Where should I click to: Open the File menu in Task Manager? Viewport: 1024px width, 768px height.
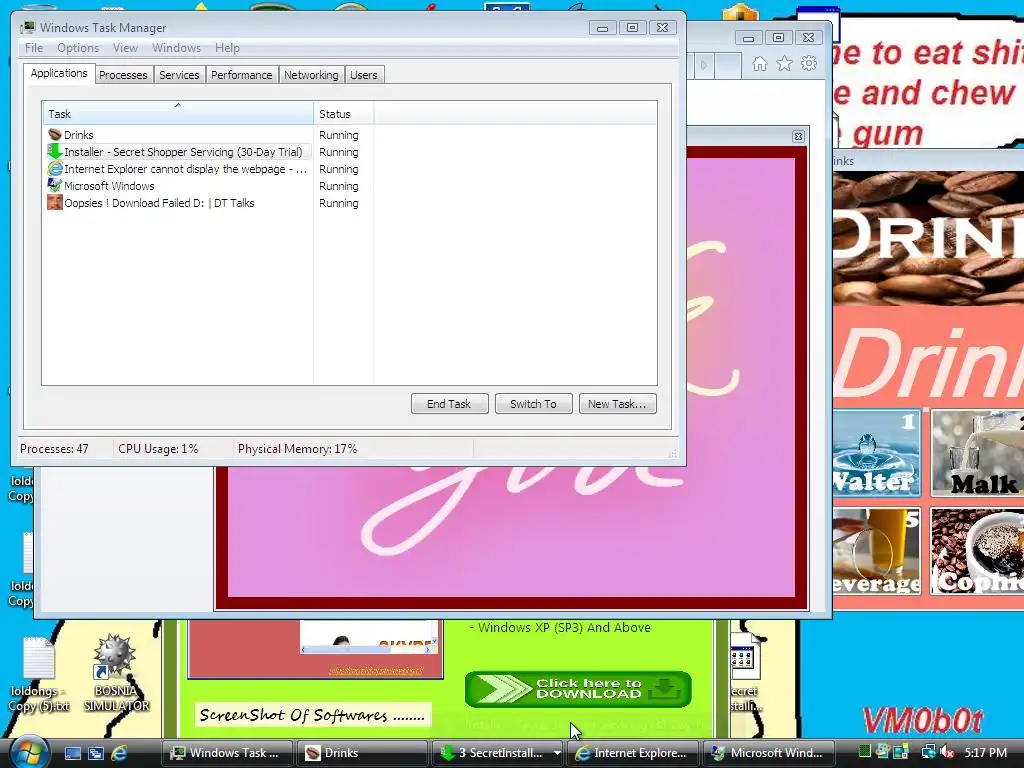[x=34, y=48]
